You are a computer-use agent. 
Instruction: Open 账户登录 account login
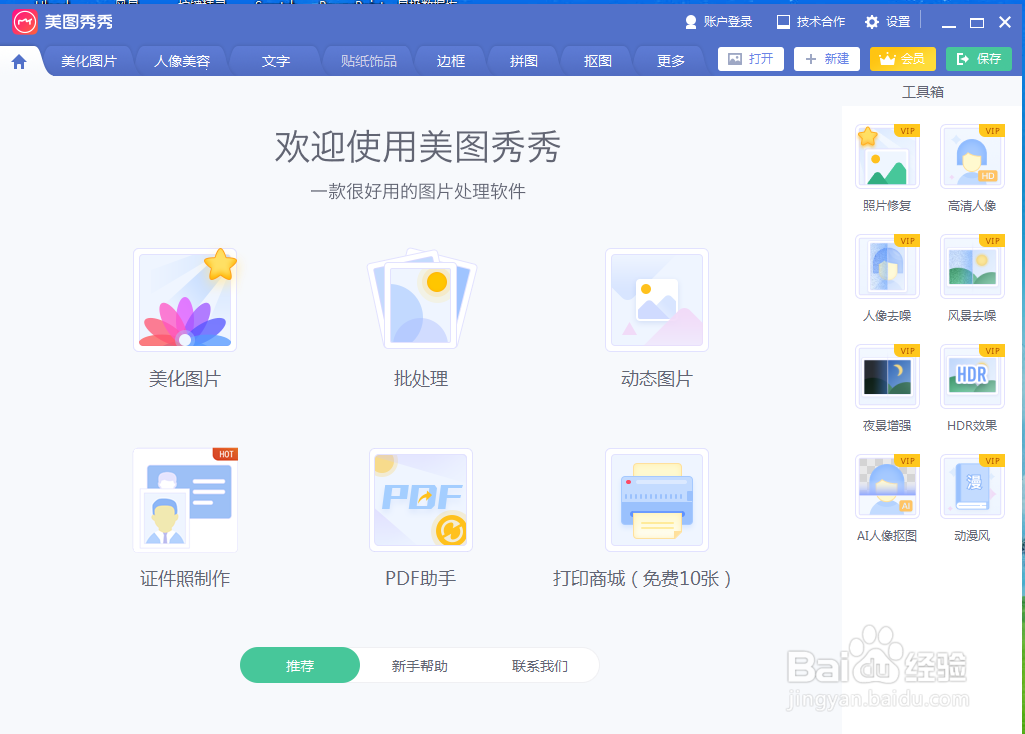(x=718, y=22)
